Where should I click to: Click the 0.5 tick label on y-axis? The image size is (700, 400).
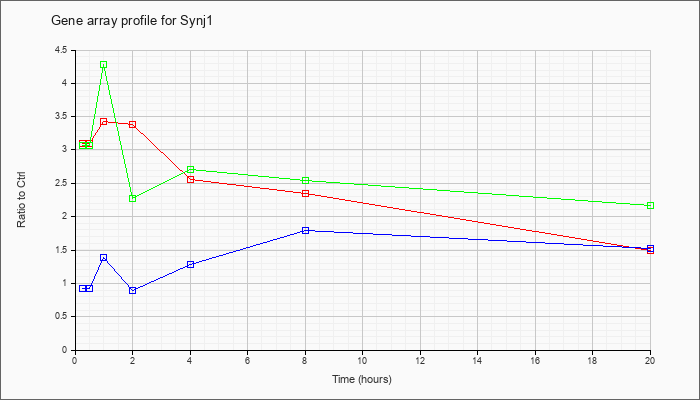(x=62, y=317)
